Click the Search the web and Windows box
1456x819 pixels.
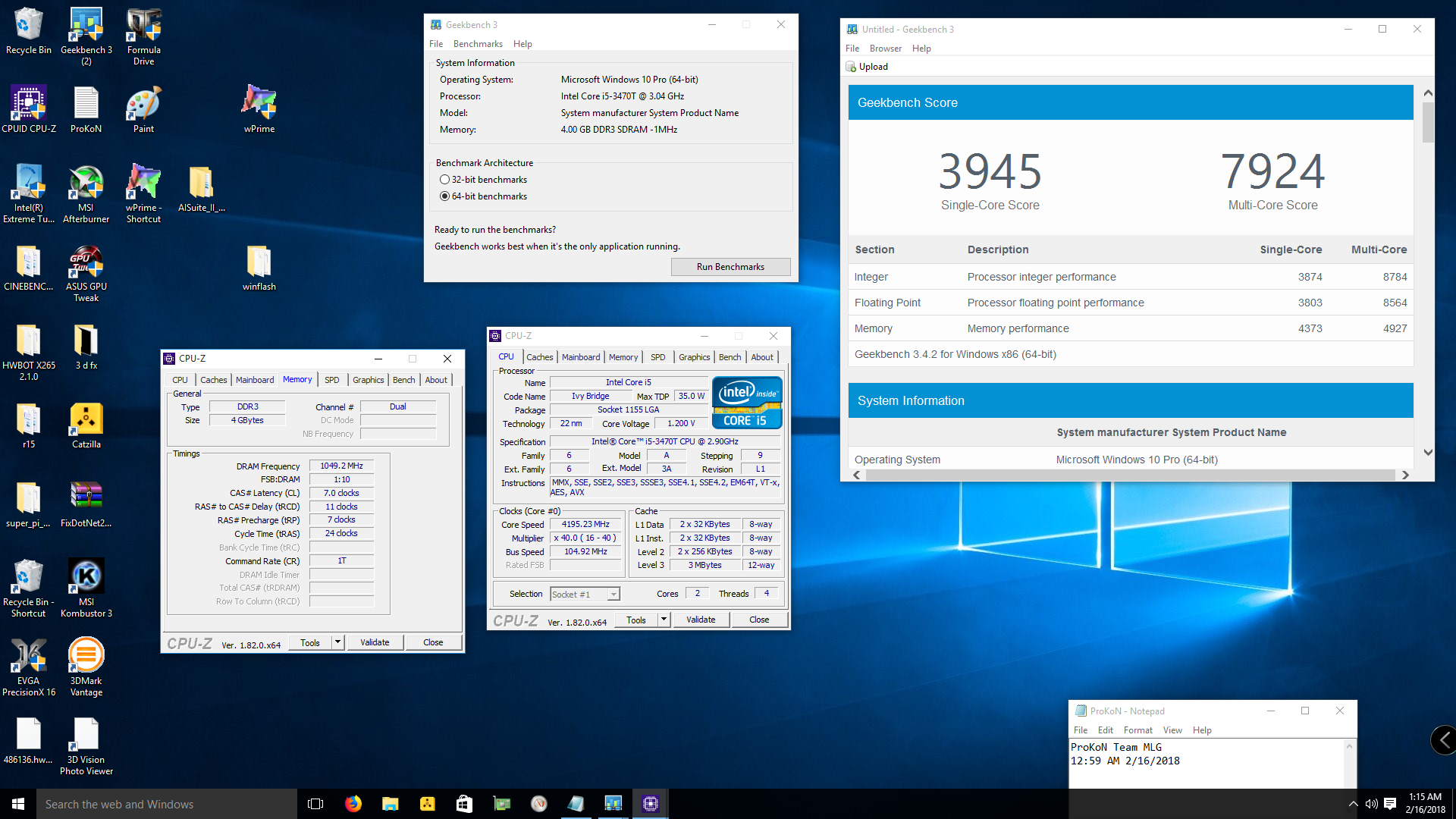click(167, 804)
